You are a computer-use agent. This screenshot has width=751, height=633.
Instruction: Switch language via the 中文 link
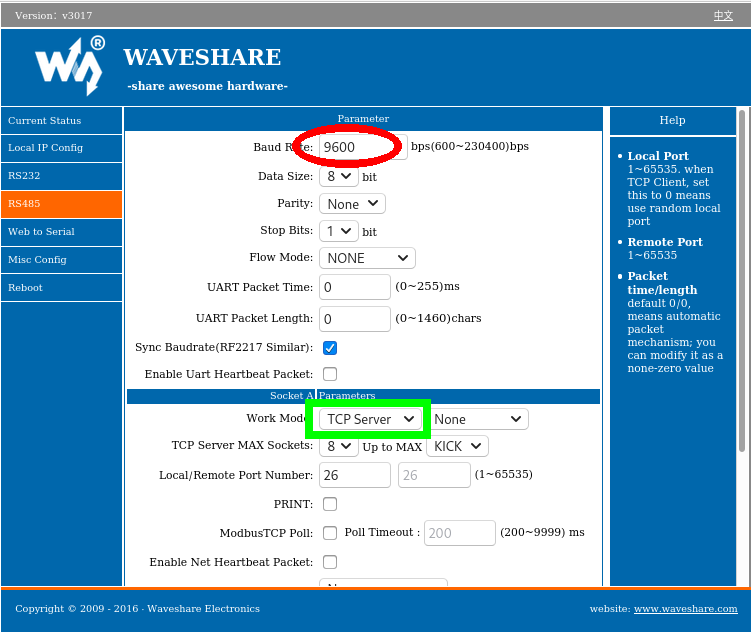tap(723, 15)
